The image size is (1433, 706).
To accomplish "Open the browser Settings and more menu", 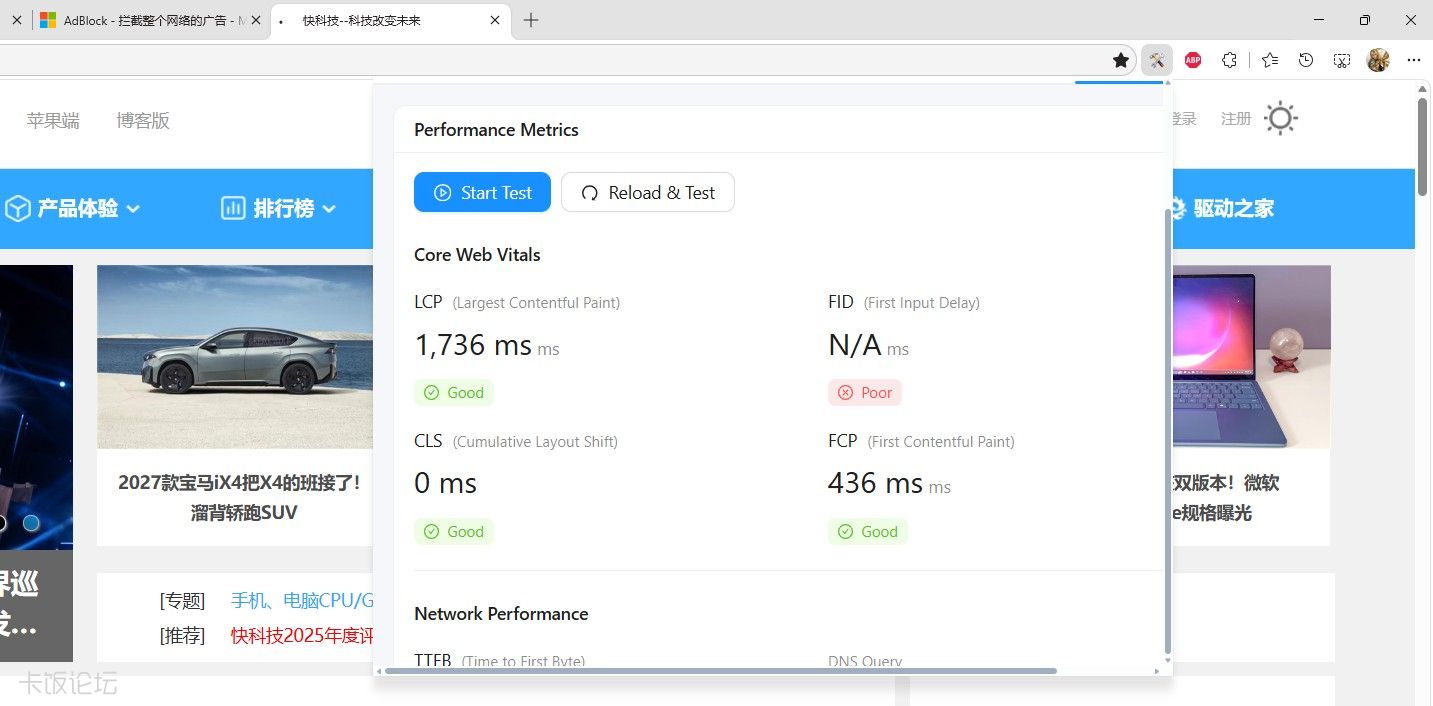I will (1414, 60).
